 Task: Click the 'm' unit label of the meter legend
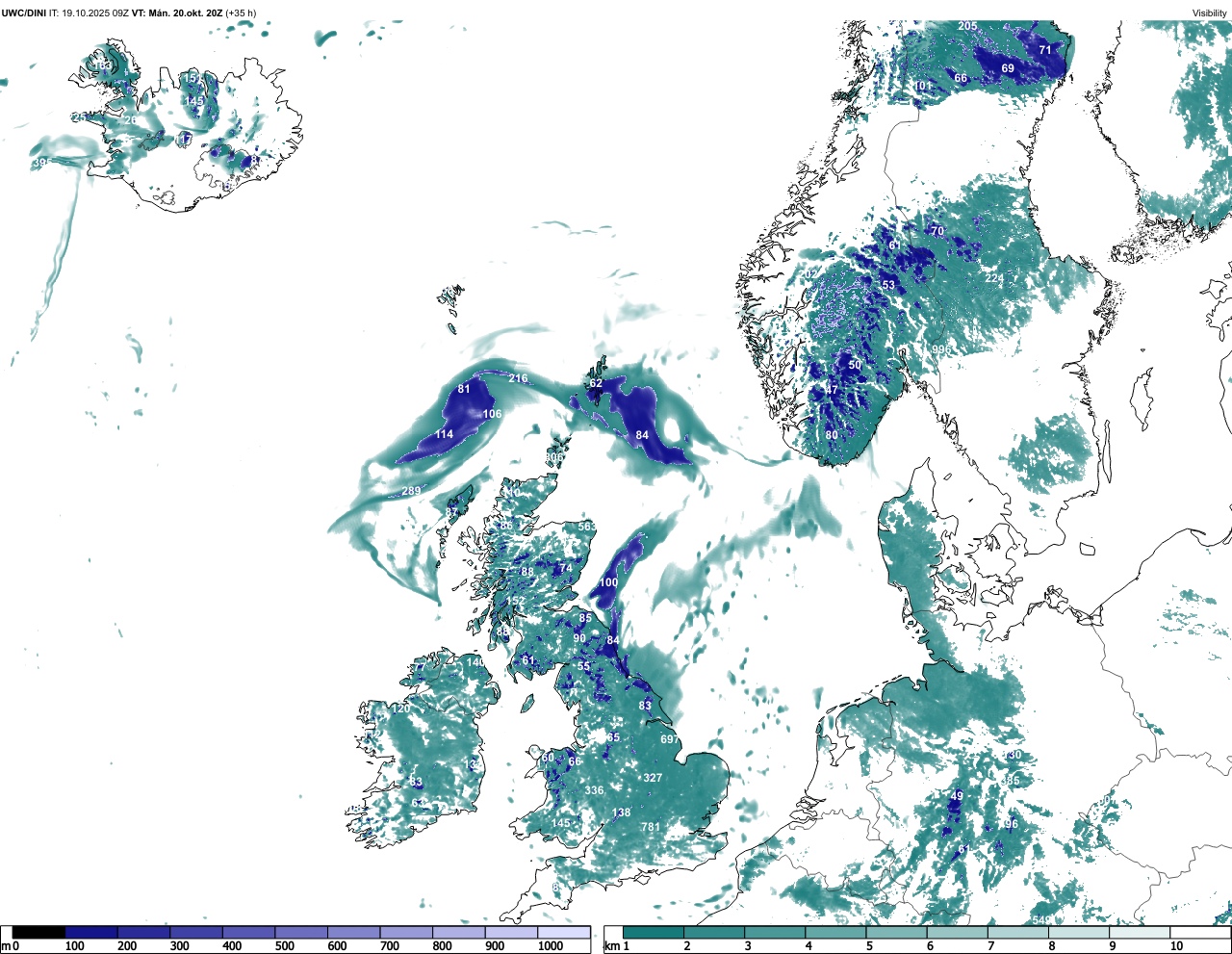click(x=6, y=947)
